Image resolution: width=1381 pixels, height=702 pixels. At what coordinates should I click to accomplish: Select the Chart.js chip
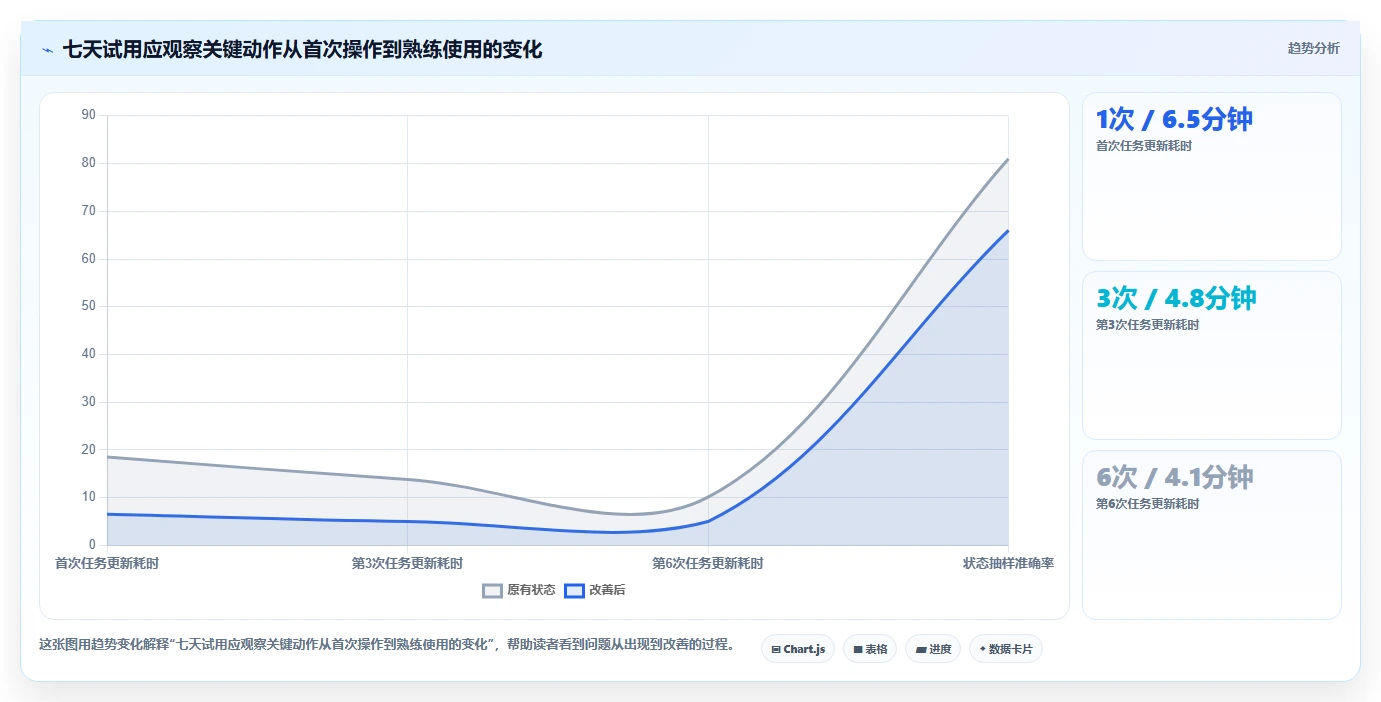(798, 649)
